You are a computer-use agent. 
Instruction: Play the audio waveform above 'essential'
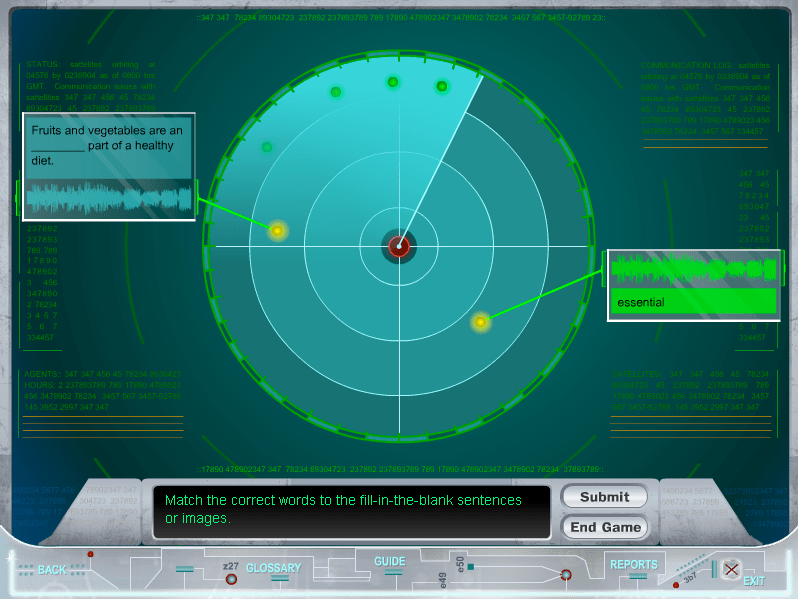[x=694, y=268]
